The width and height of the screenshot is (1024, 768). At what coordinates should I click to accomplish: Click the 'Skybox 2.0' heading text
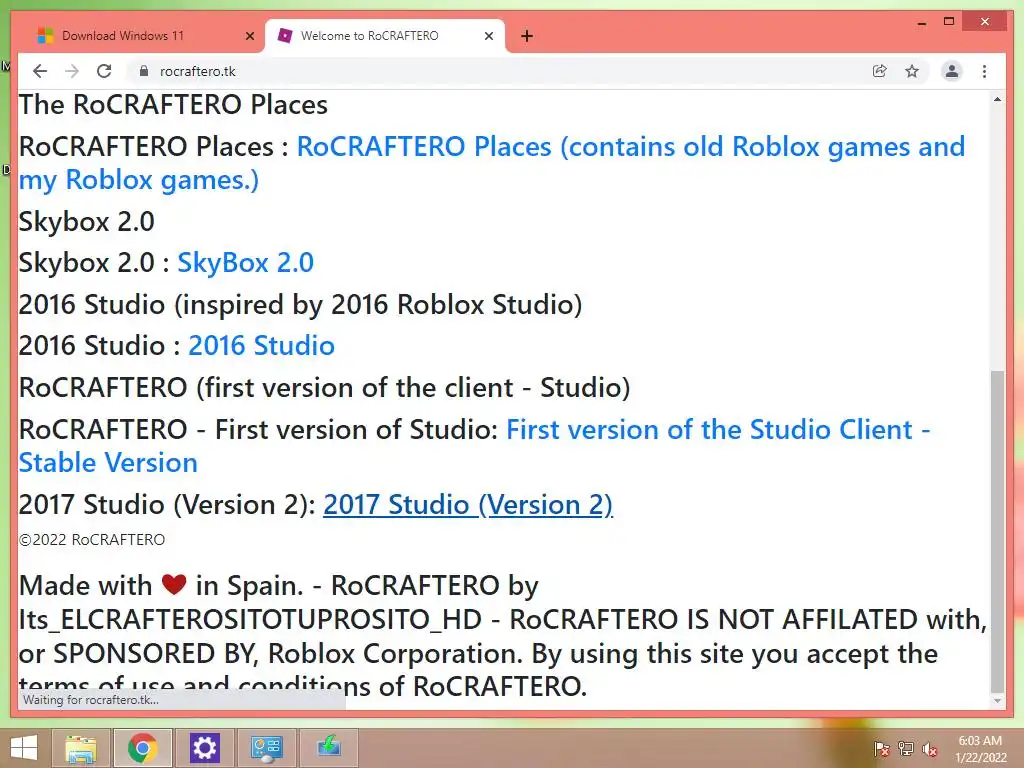coord(86,221)
